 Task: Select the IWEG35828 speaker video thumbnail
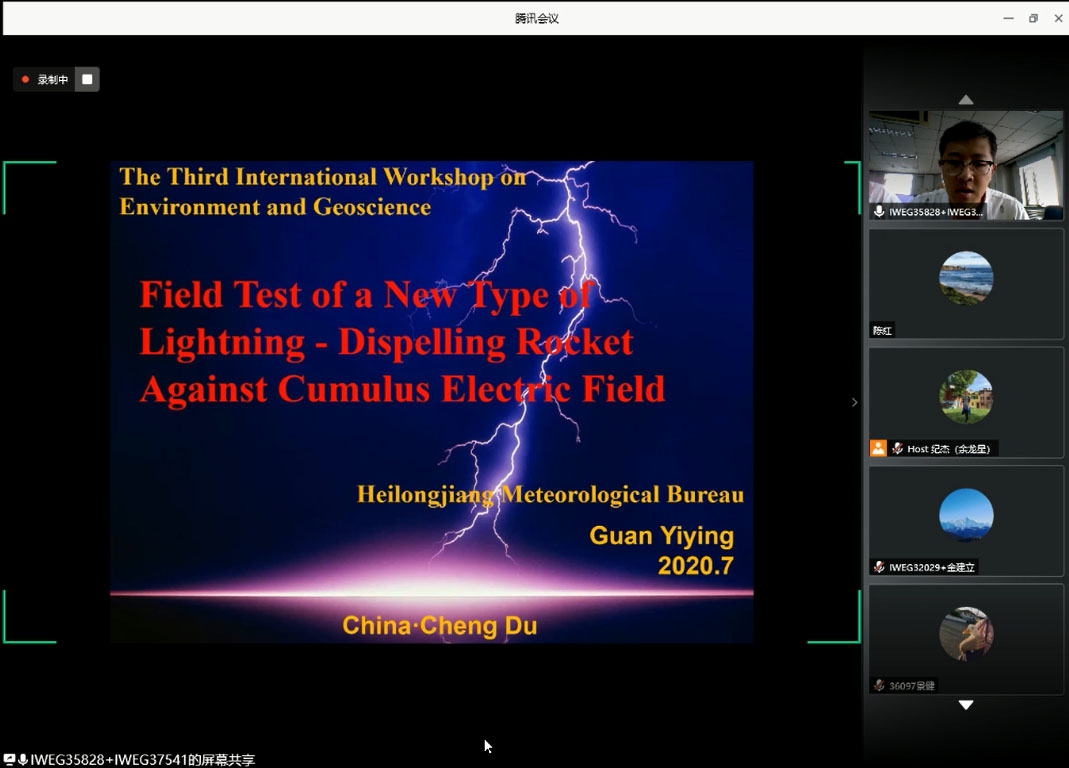[965, 165]
